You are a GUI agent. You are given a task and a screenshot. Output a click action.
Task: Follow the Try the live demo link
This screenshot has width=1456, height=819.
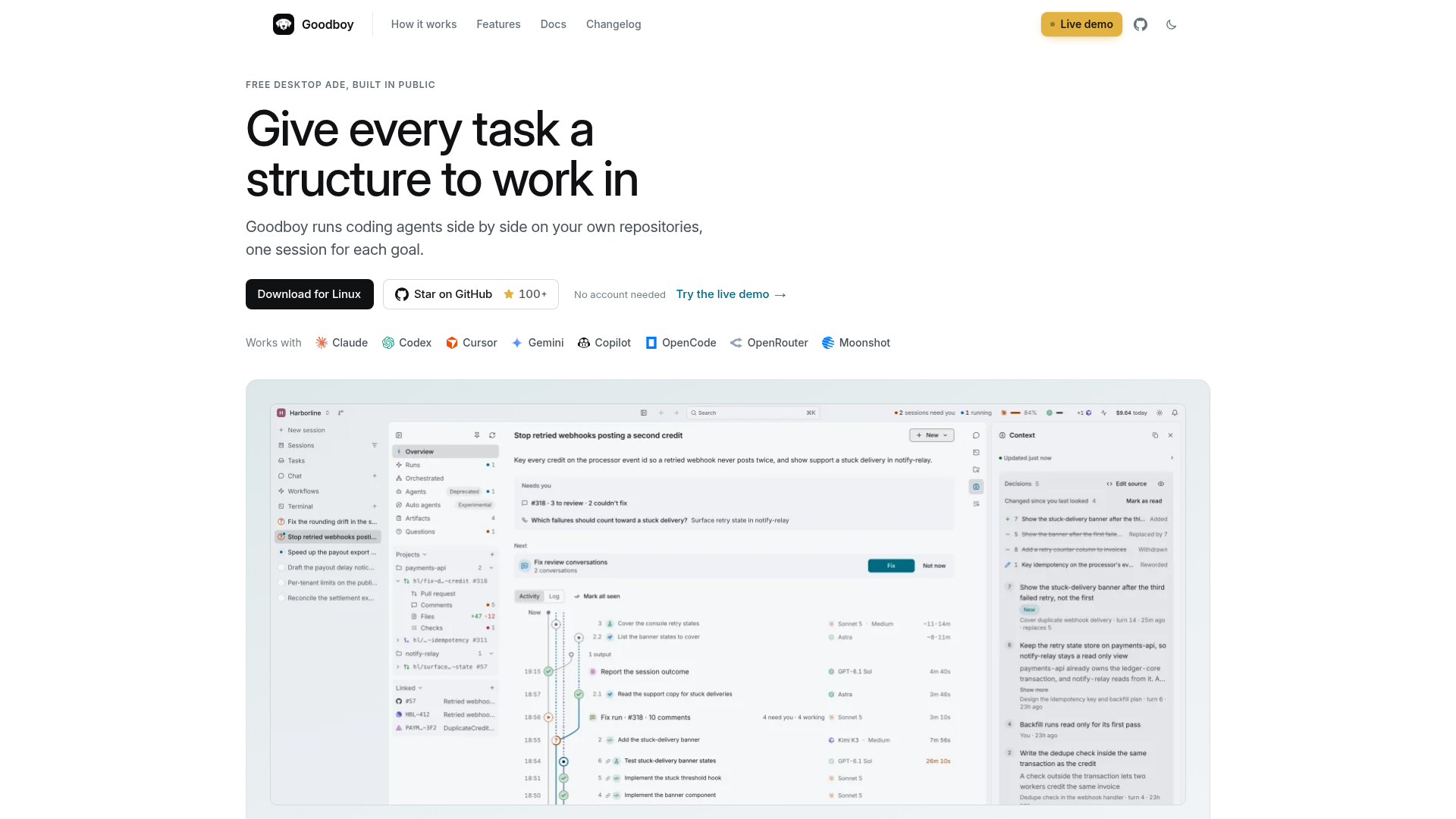(x=731, y=294)
